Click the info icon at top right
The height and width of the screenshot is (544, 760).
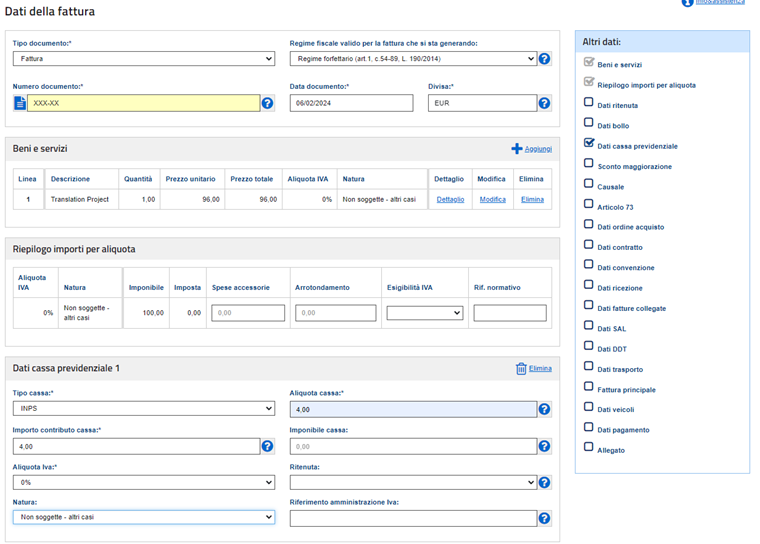[x=687, y=2]
